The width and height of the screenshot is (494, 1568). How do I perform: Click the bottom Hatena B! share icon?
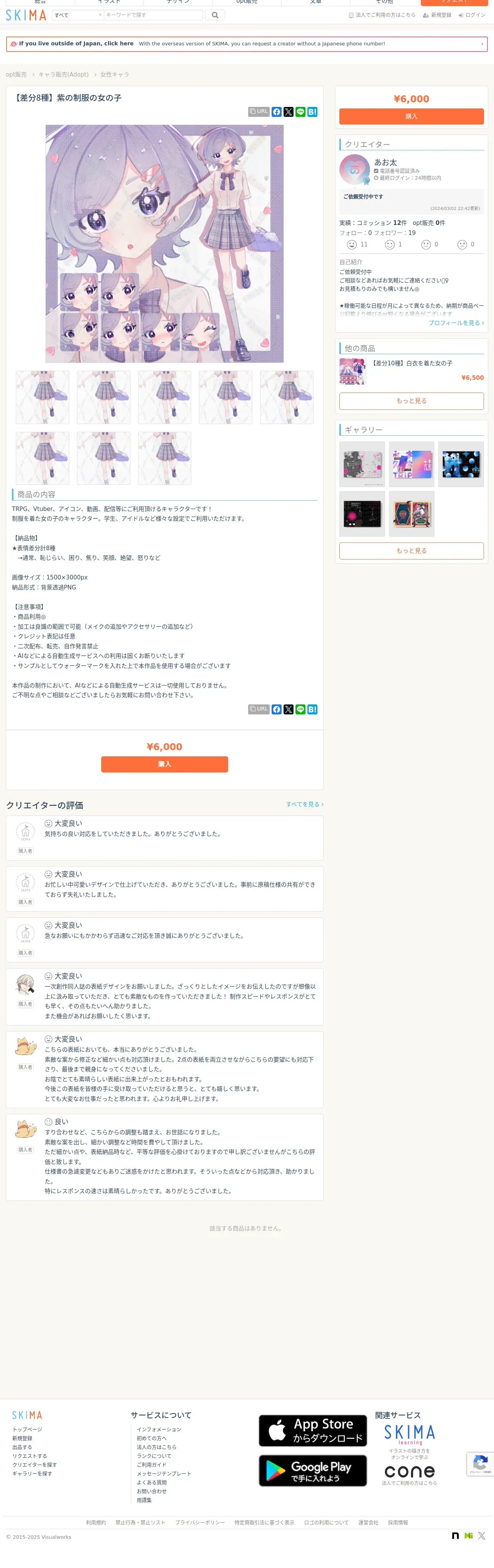coord(312,710)
